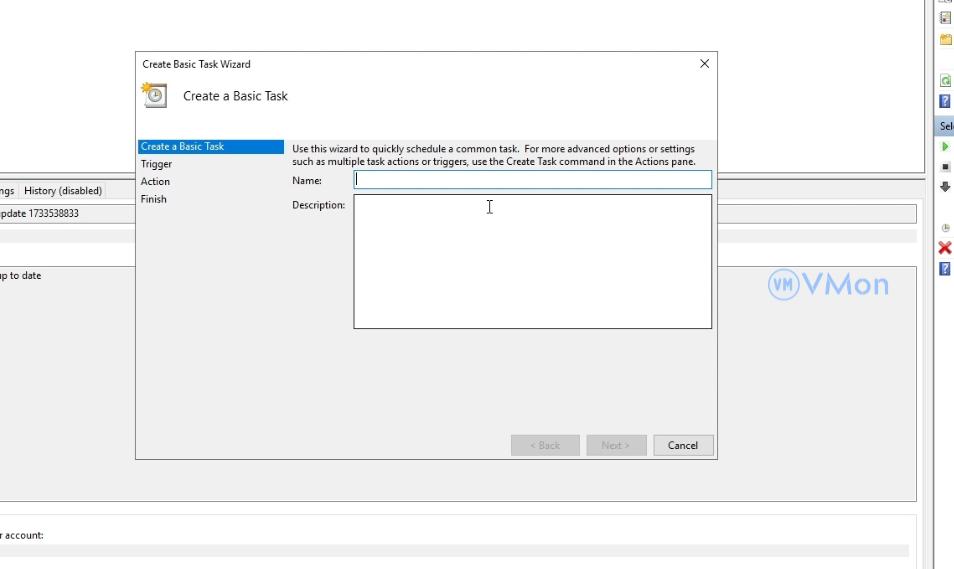Select the Finish step in wizard sidebar
The height and width of the screenshot is (569, 954).
click(154, 199)
